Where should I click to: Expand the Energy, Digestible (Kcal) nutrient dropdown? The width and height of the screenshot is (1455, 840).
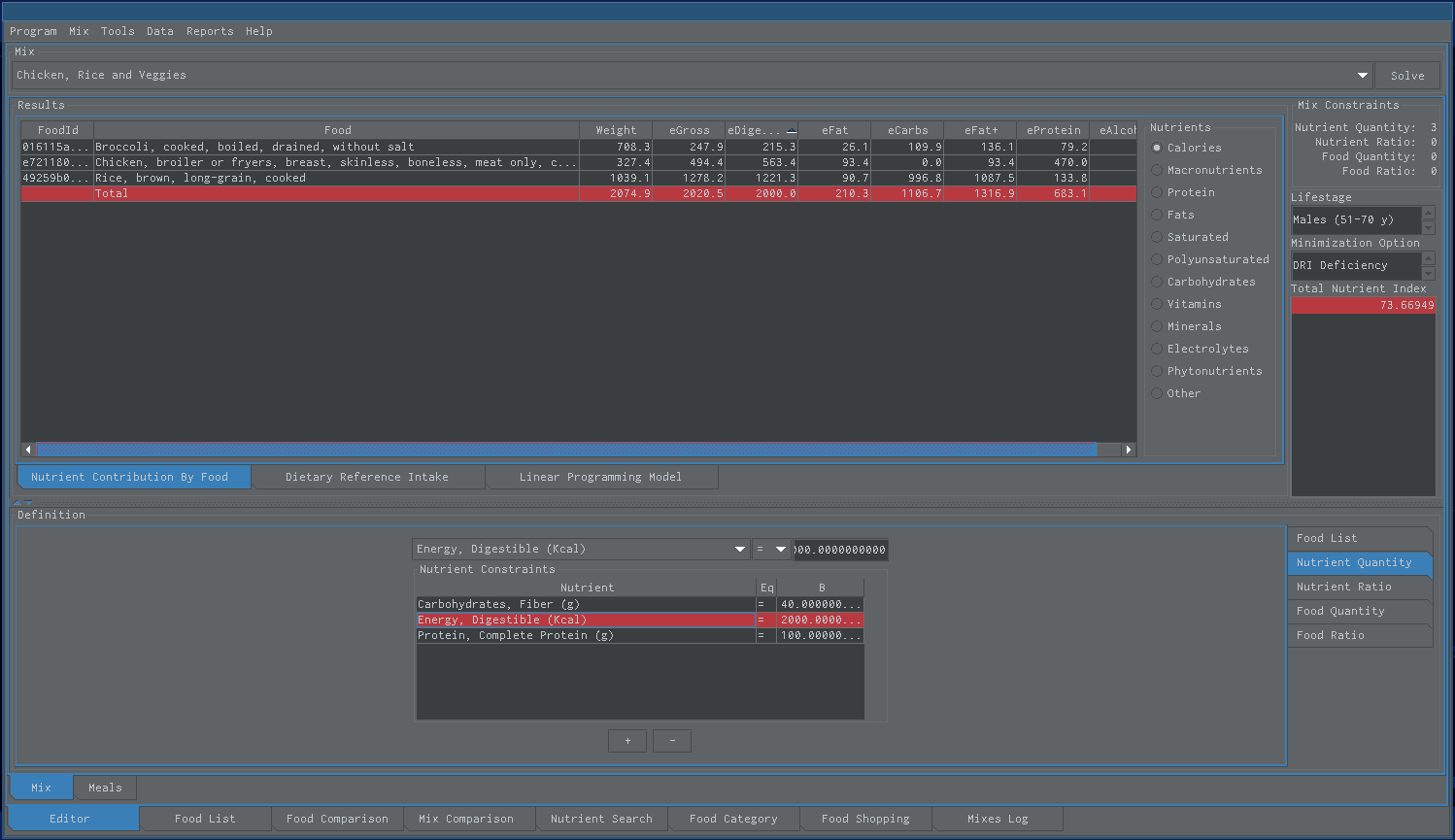point(740,550)
